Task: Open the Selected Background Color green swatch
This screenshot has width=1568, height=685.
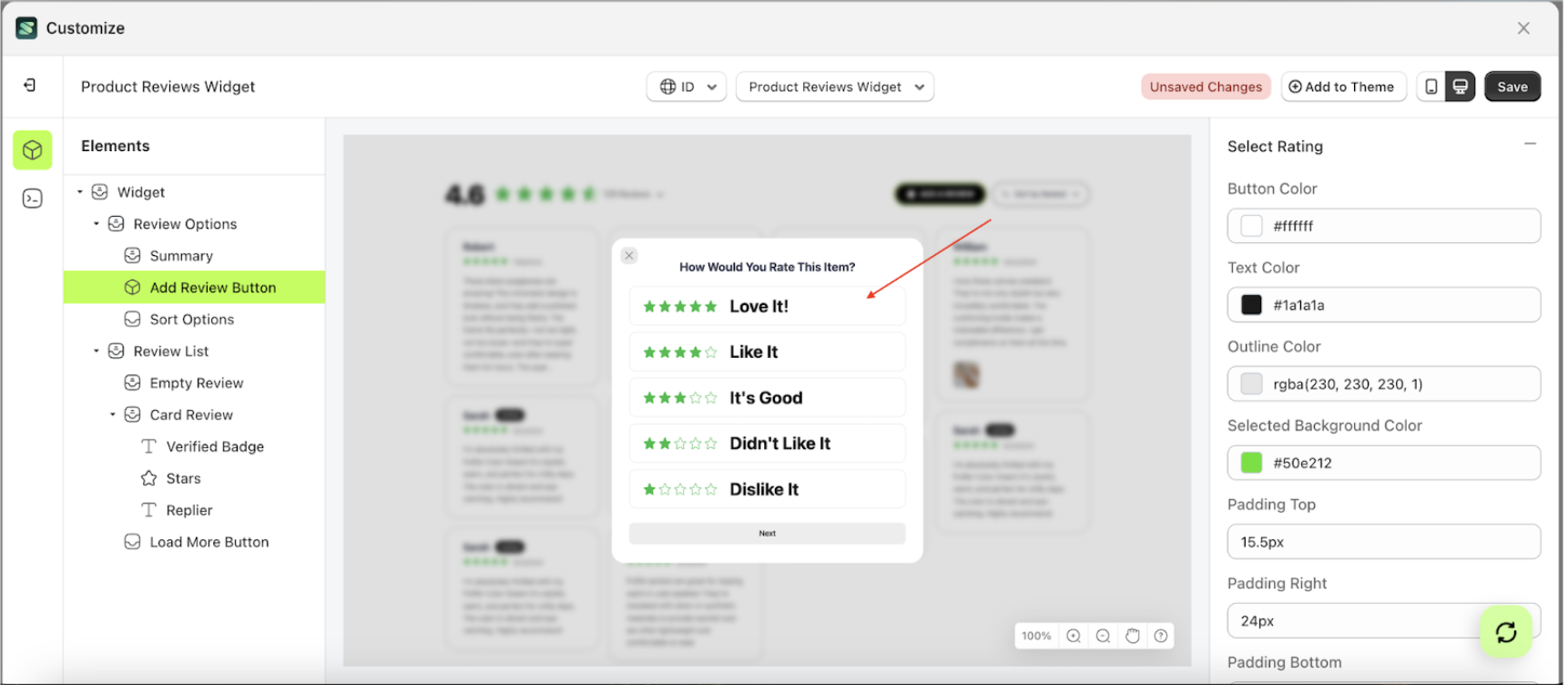Action: tap(1252, 463)
